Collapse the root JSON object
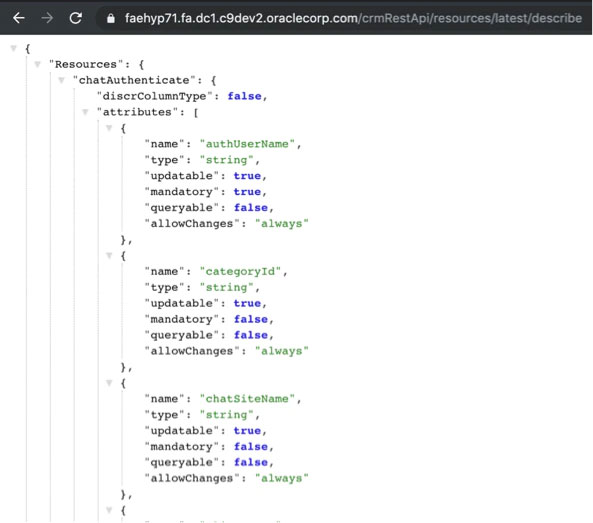 click(x=14, y=48)
